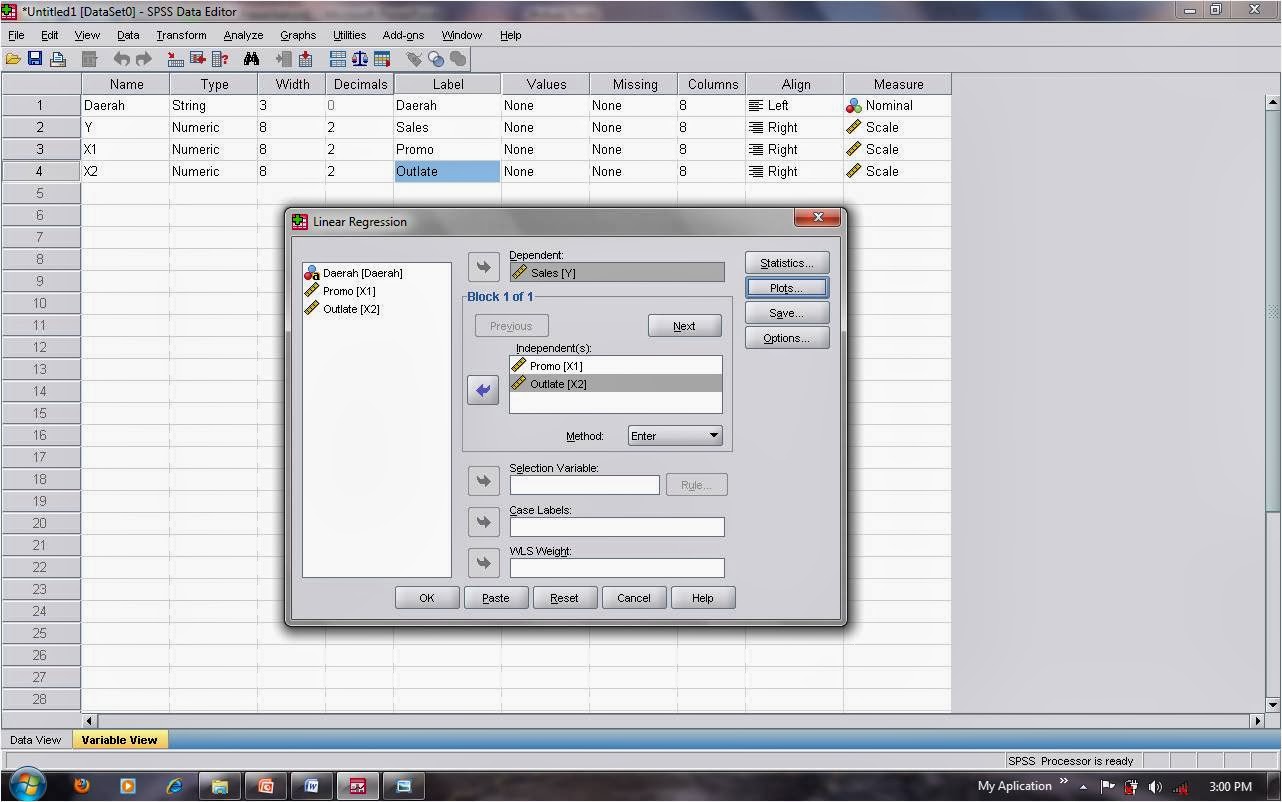Click the Find binoculars icon

(x=251, y=59)
